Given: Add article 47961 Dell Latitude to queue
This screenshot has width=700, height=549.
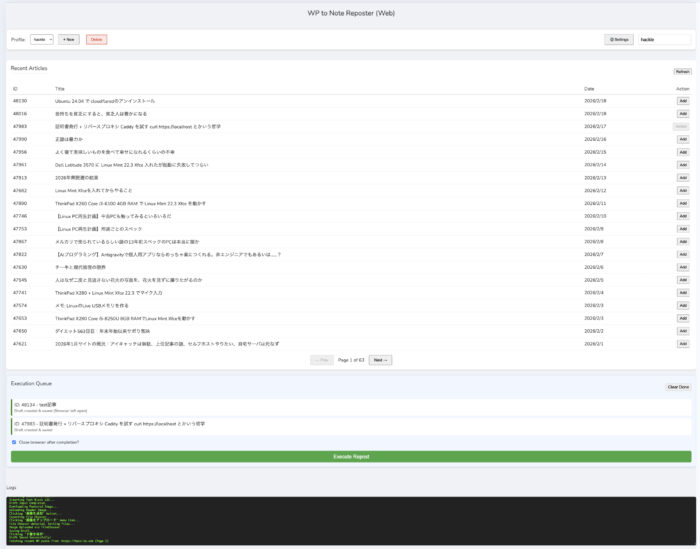Looking at the screenshot, I should [x=682, y=165].
